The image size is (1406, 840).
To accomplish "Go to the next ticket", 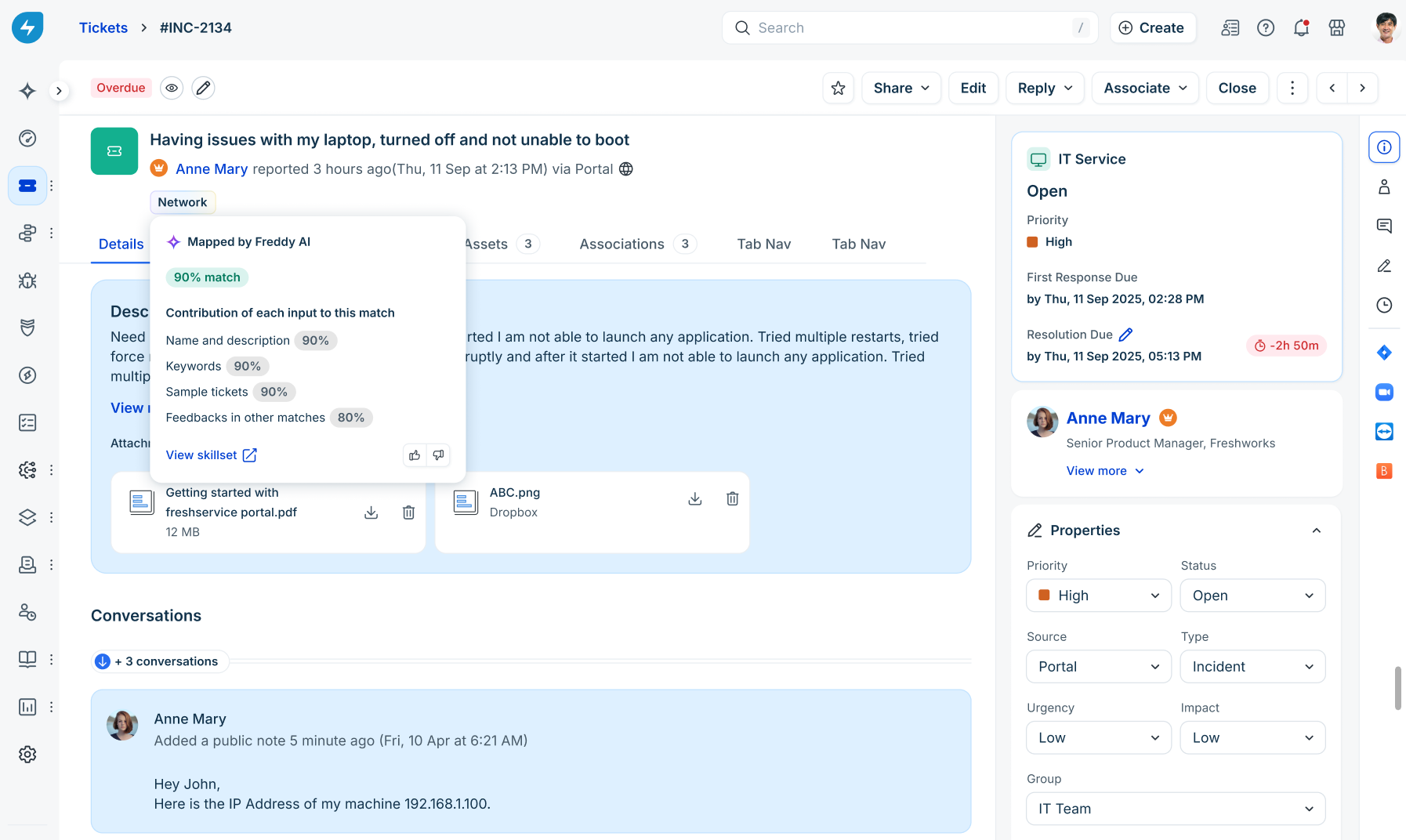I will (1363, 88).
